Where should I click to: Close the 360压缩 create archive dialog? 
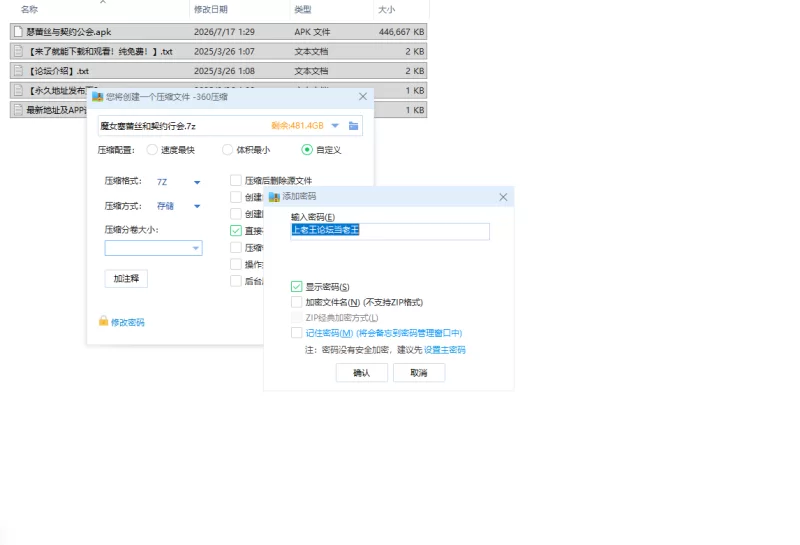[x=363, y=96]
